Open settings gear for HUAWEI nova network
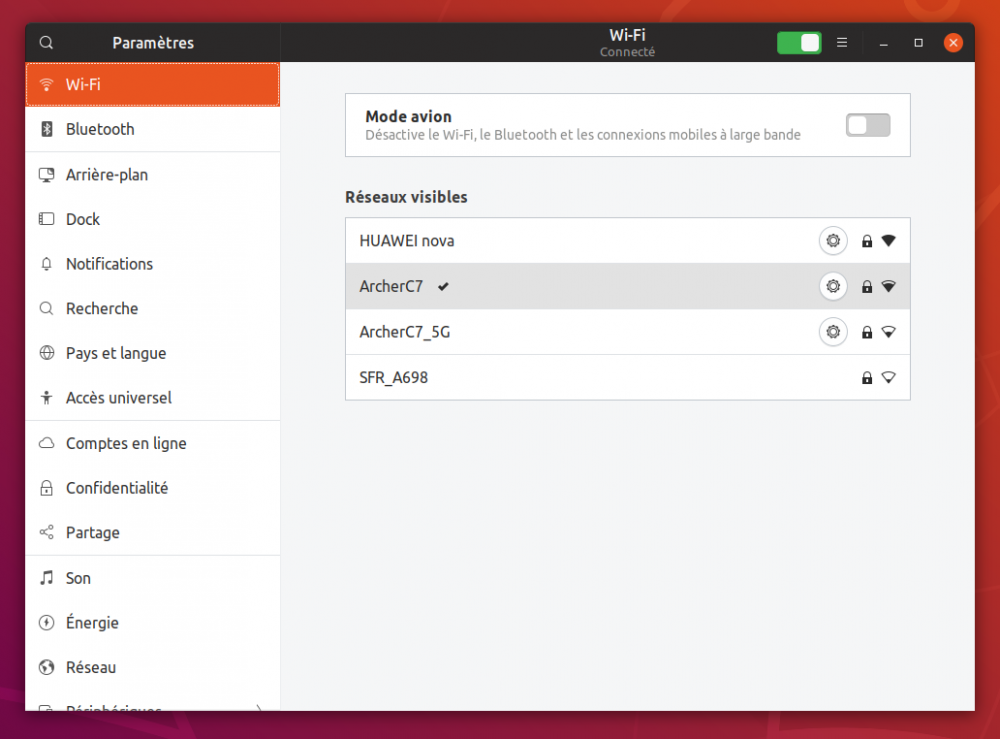The image size is (1000, 739). [832, 241]
